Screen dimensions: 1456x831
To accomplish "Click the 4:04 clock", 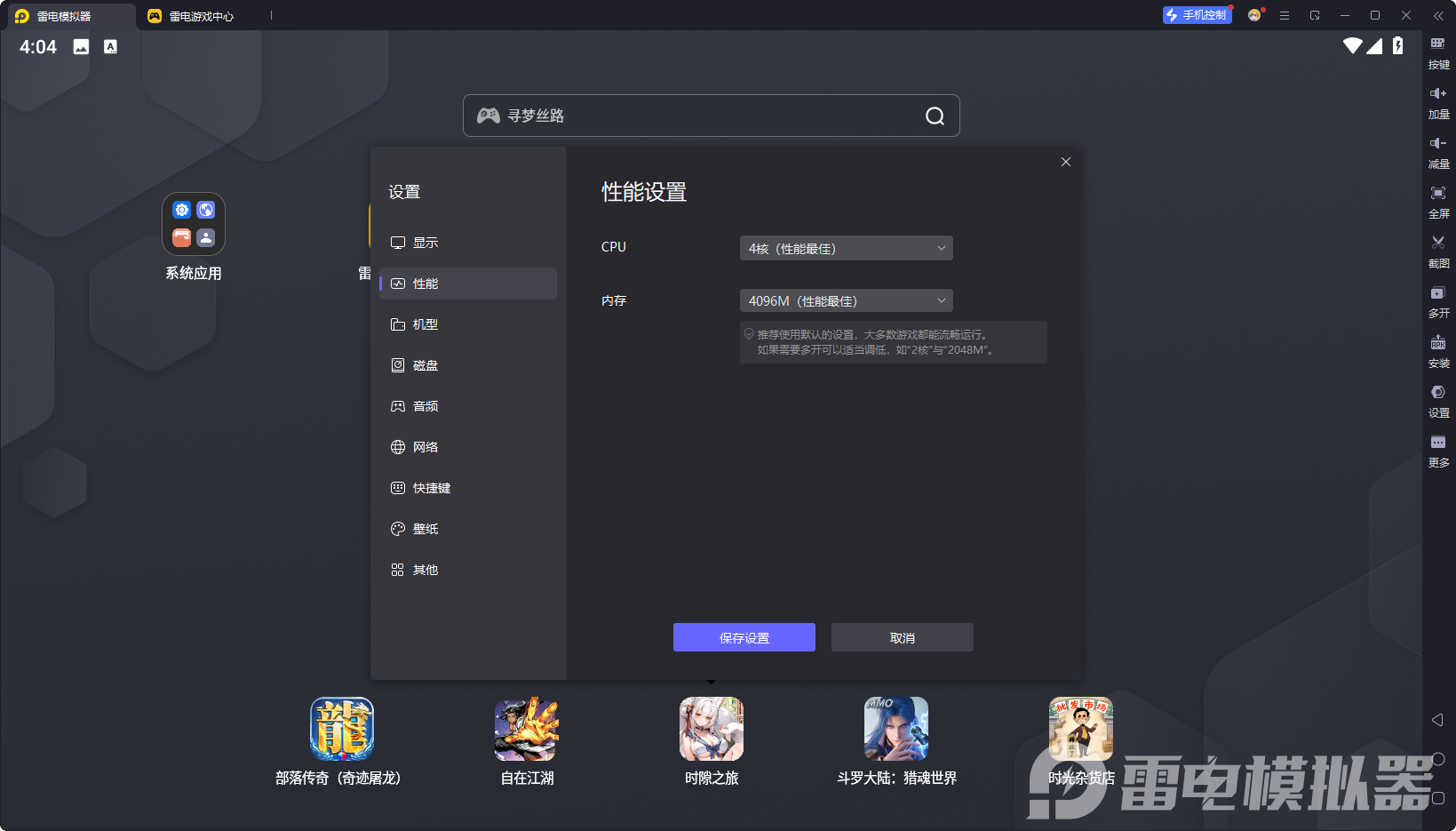I will coord(38,47).
